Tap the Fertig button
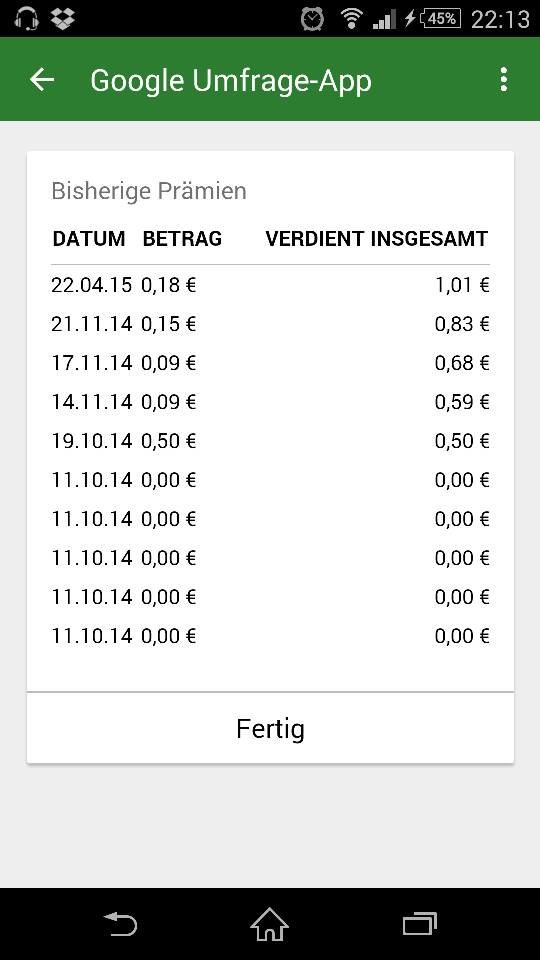540x960 pixels. (x=270, y=729)
